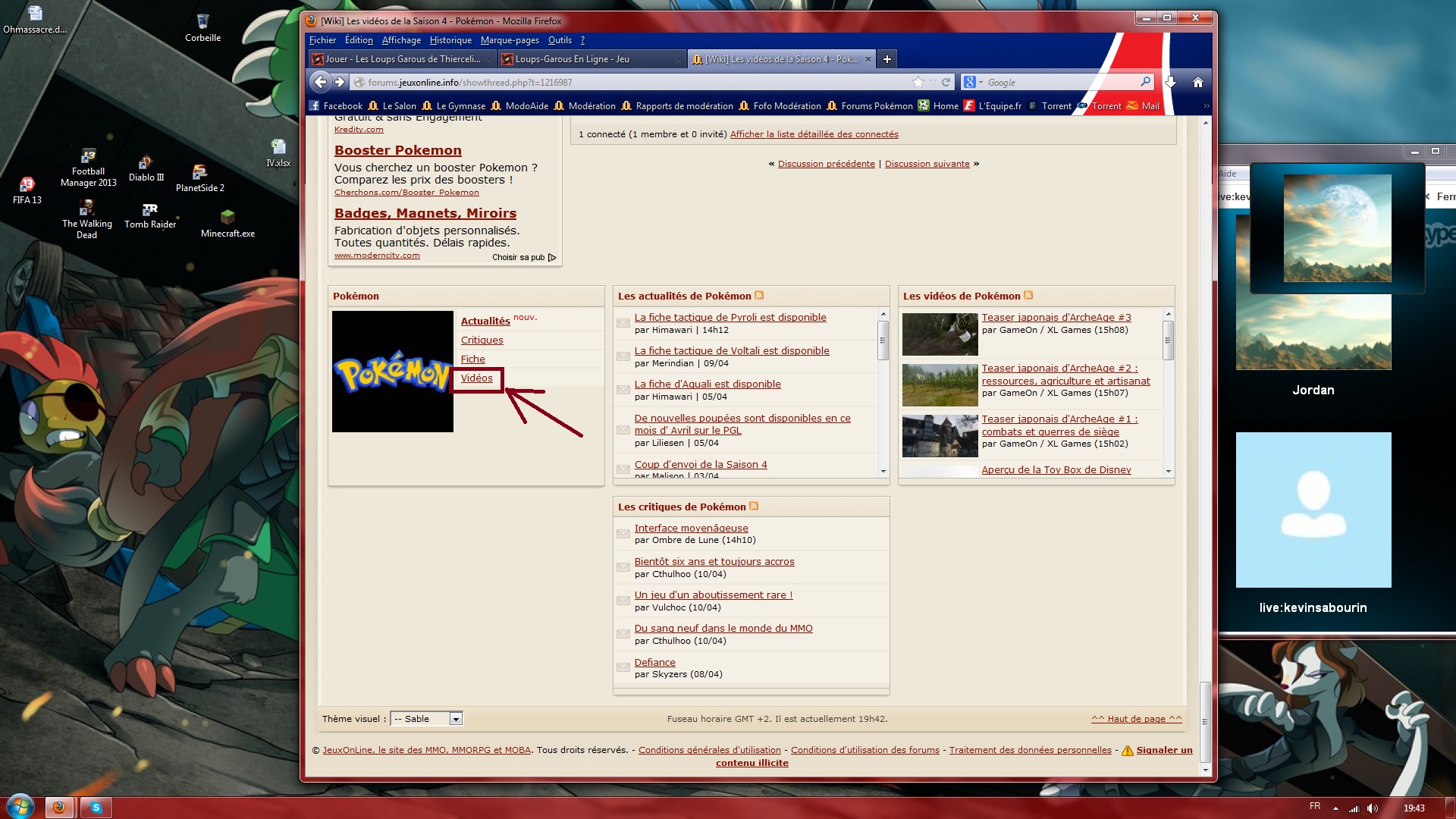
Task: Open RSS feed icon for Les critiques de Pokémon
Action: coord(754,507)
